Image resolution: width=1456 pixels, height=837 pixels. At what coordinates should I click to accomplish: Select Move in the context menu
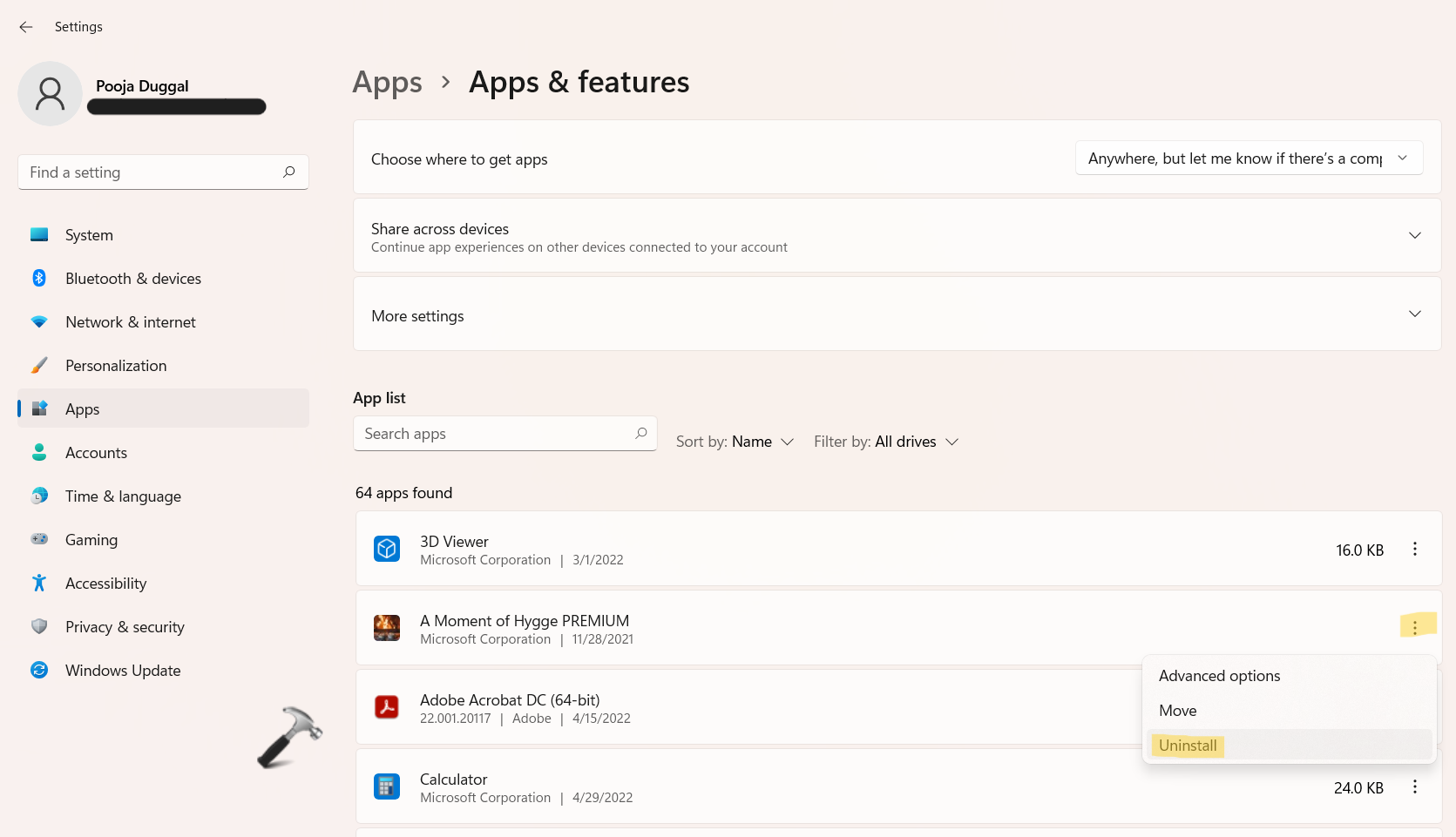1178,711
